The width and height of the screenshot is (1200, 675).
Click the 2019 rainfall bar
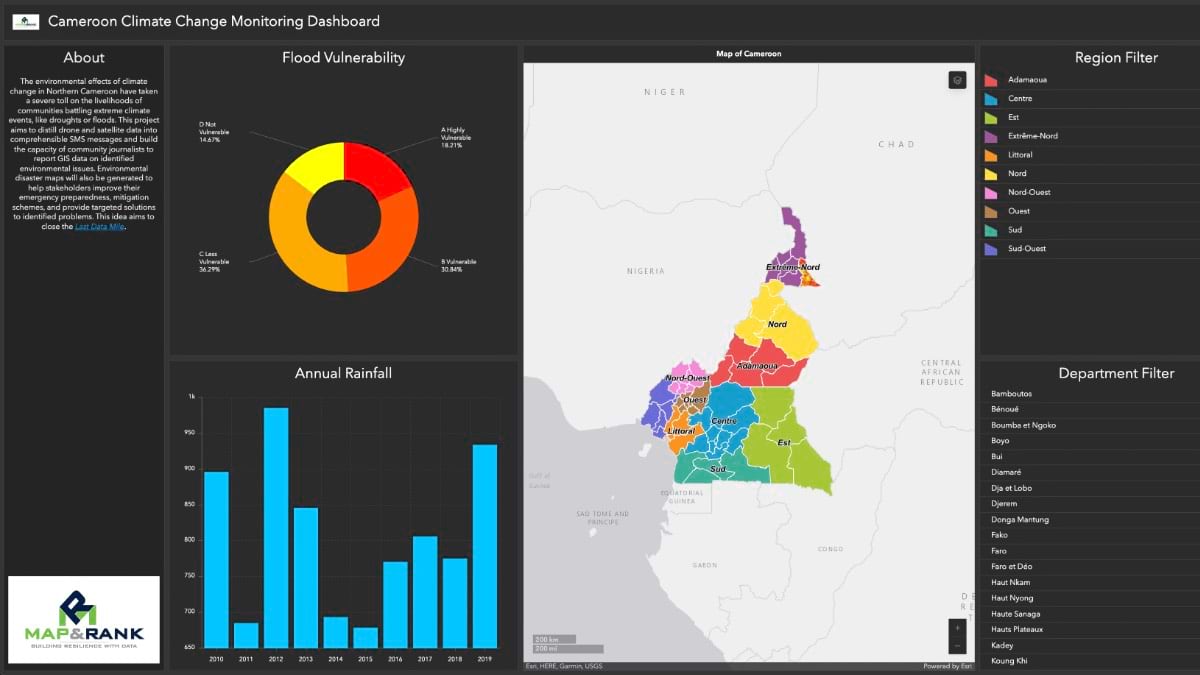485,546
